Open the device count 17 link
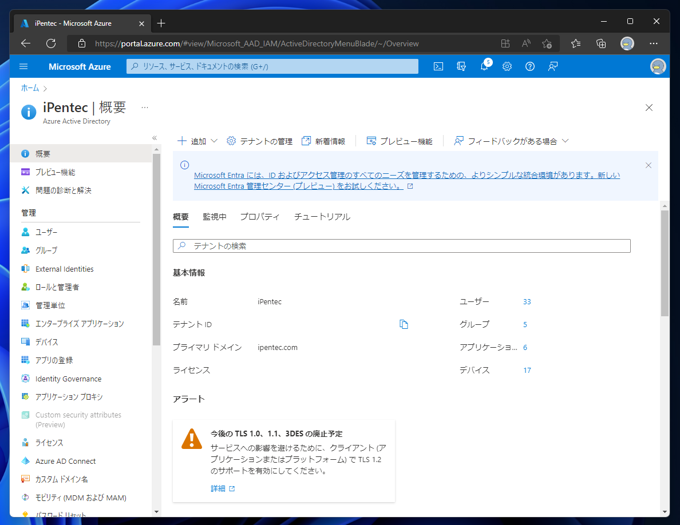 click(527, 370)
